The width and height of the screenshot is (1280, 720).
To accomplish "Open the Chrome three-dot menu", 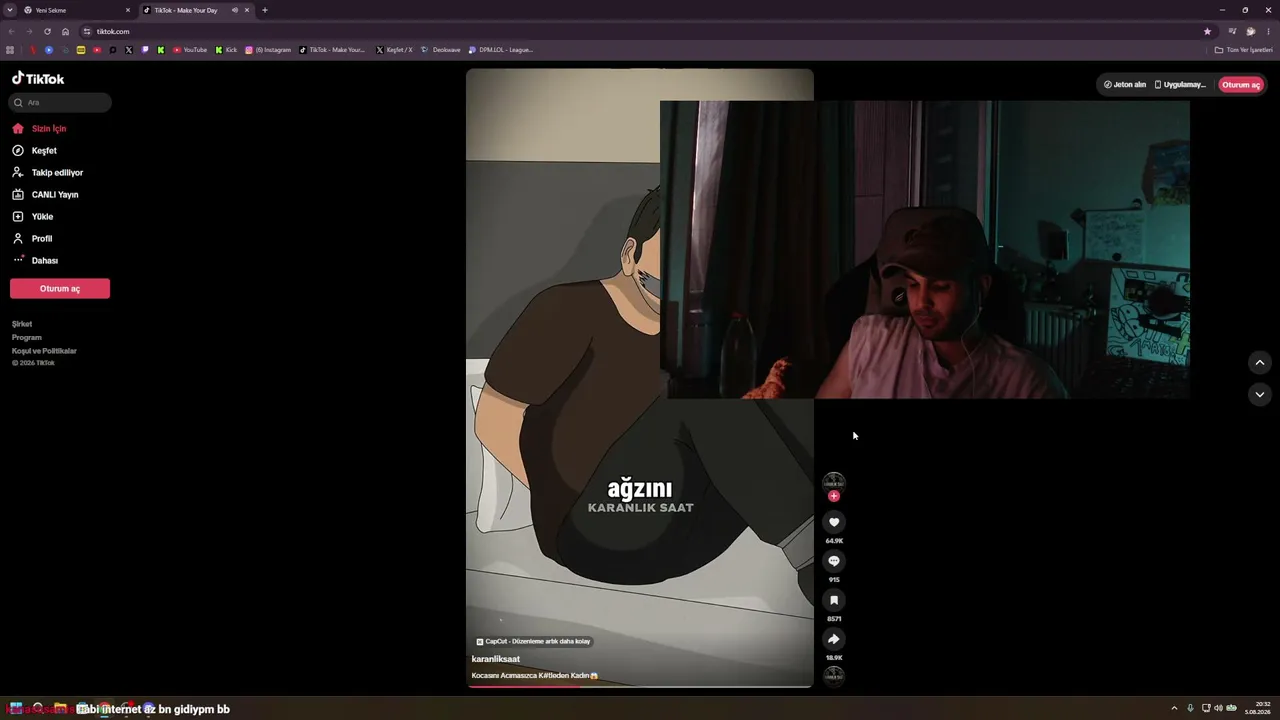I will point(1268,32).
